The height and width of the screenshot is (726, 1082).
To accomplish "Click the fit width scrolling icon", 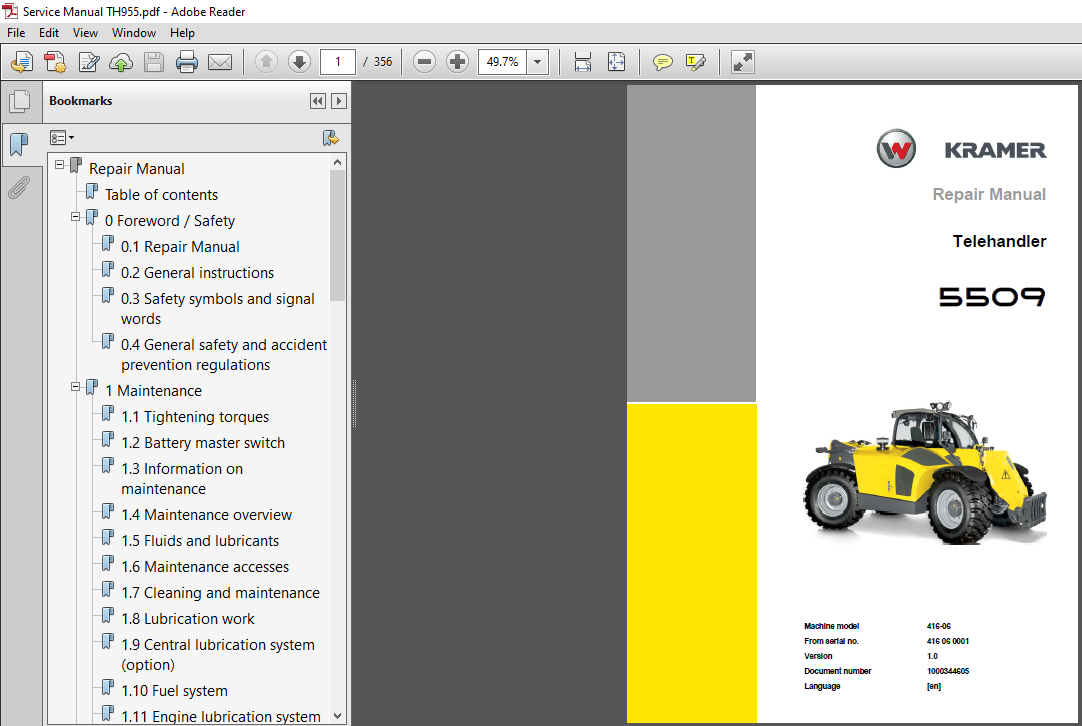I will 583,62.
